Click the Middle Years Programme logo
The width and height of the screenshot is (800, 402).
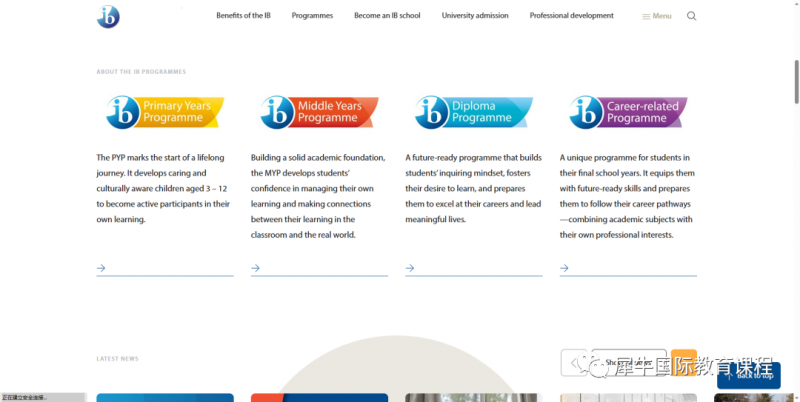click(319, 112)
